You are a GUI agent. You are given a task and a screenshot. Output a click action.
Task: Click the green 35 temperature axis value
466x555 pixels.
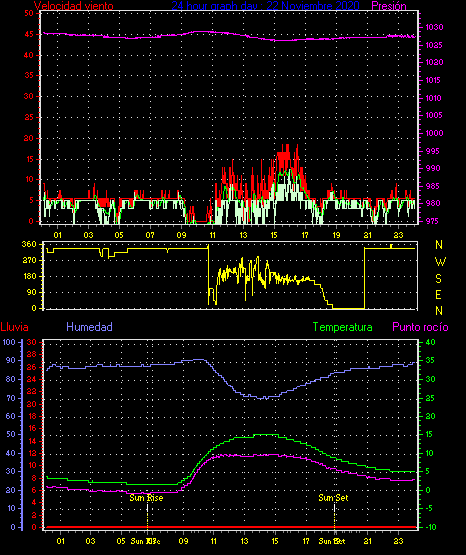coord(430,360)
